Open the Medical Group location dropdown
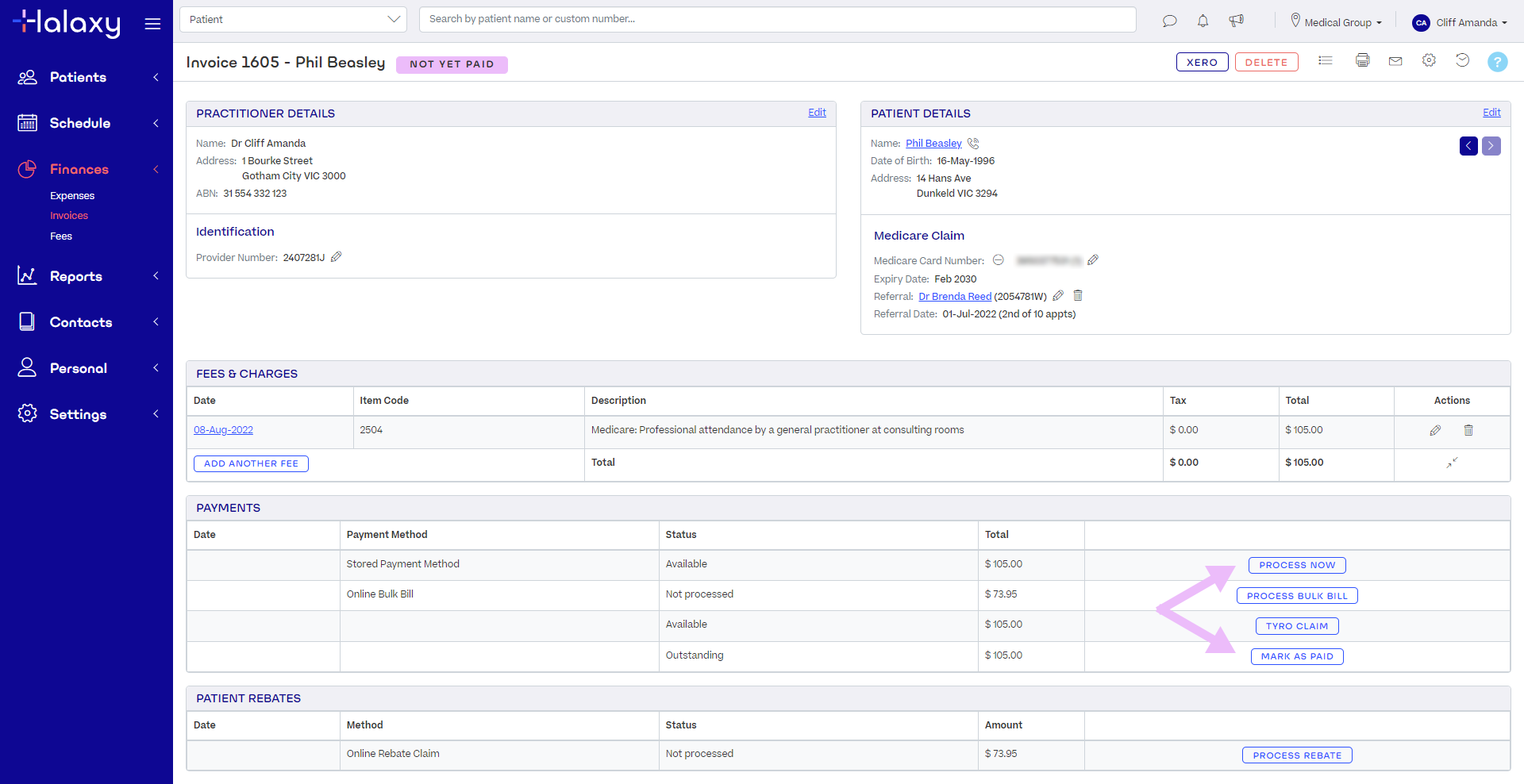Image resolution: width=1524 pixels, height=784 pixels. point(1337,22)
